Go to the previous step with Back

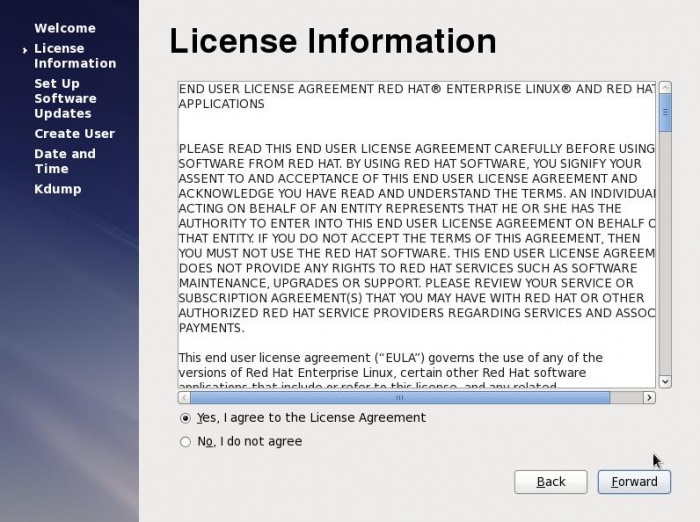pyautogui.click(x=550, y=482)
